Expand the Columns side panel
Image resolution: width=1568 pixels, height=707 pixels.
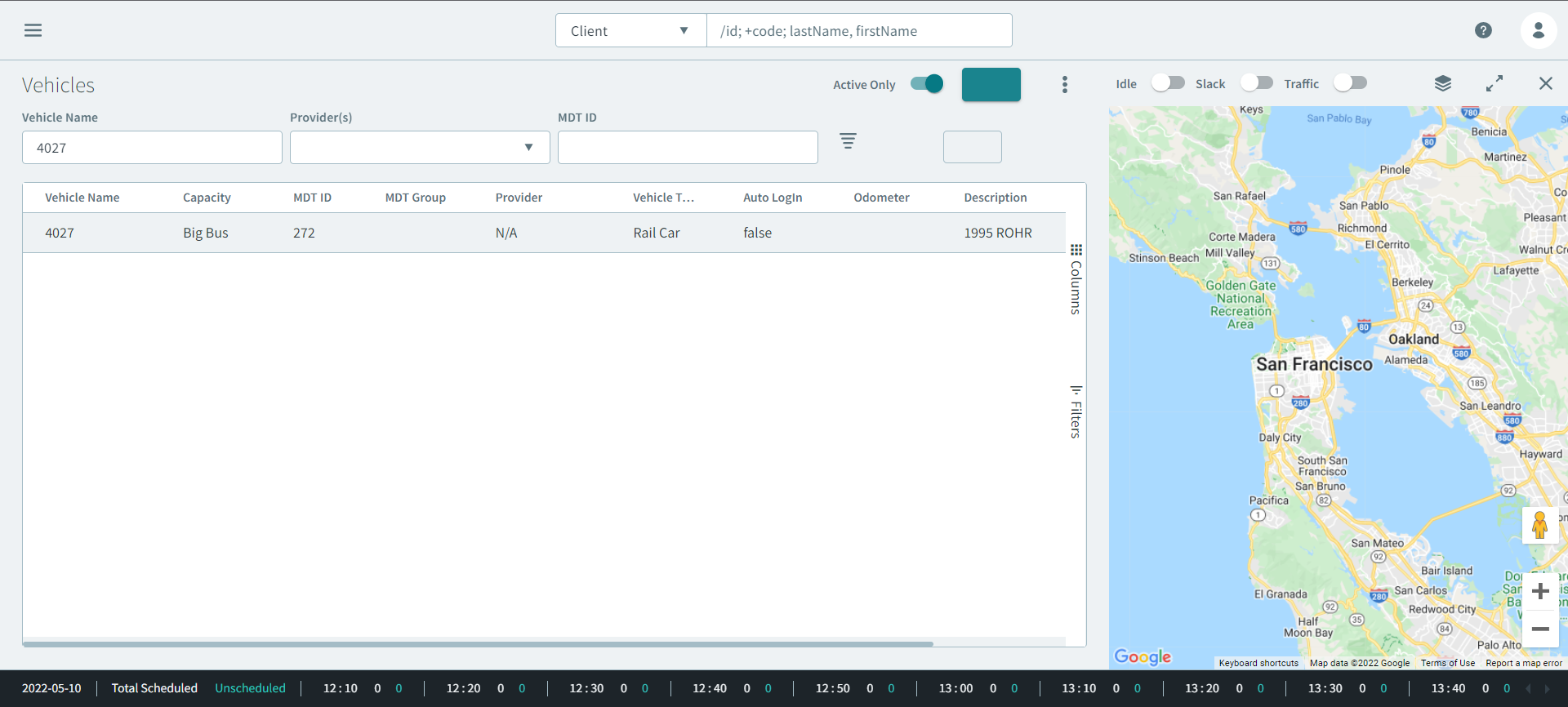1076,279
